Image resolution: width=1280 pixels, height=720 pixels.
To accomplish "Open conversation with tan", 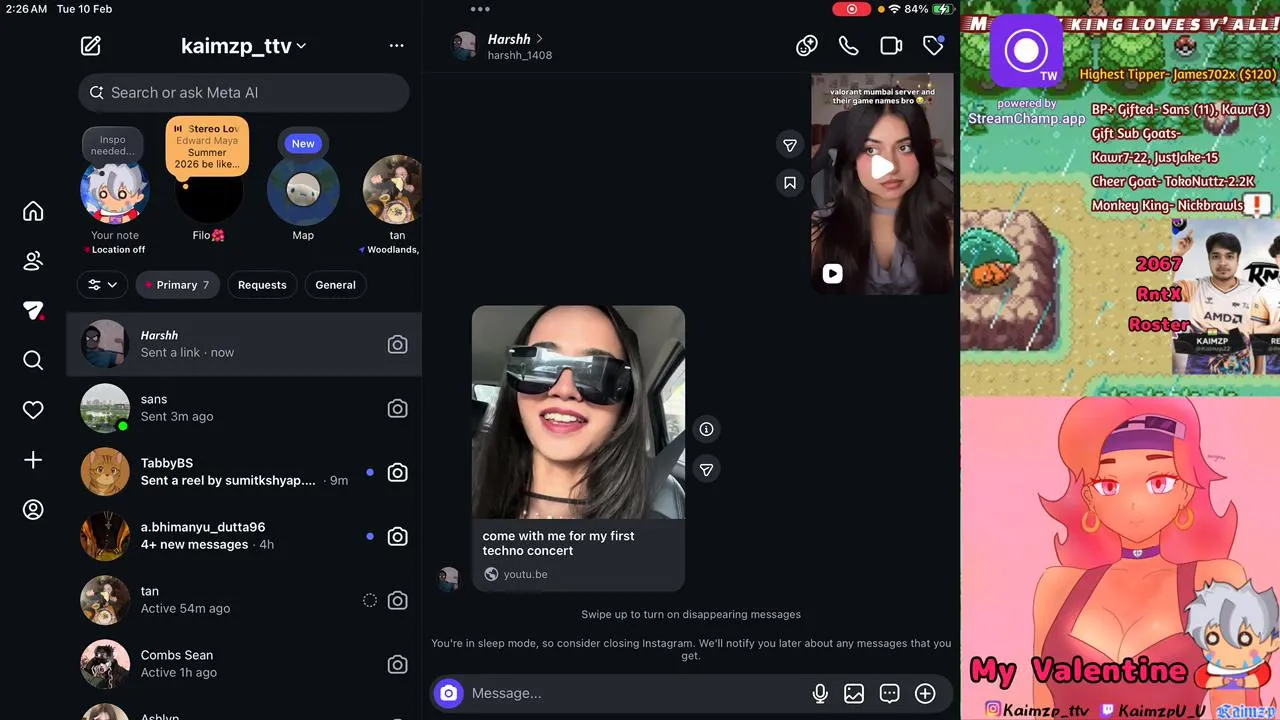I will (x=244, y=600).
